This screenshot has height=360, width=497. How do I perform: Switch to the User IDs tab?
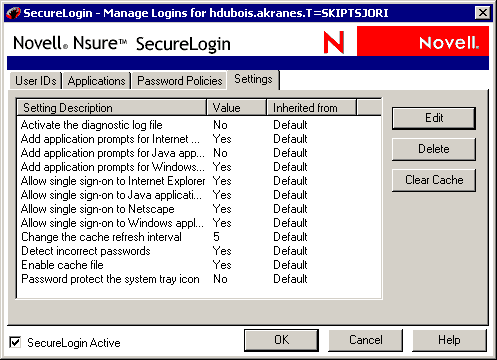[36, 81]
